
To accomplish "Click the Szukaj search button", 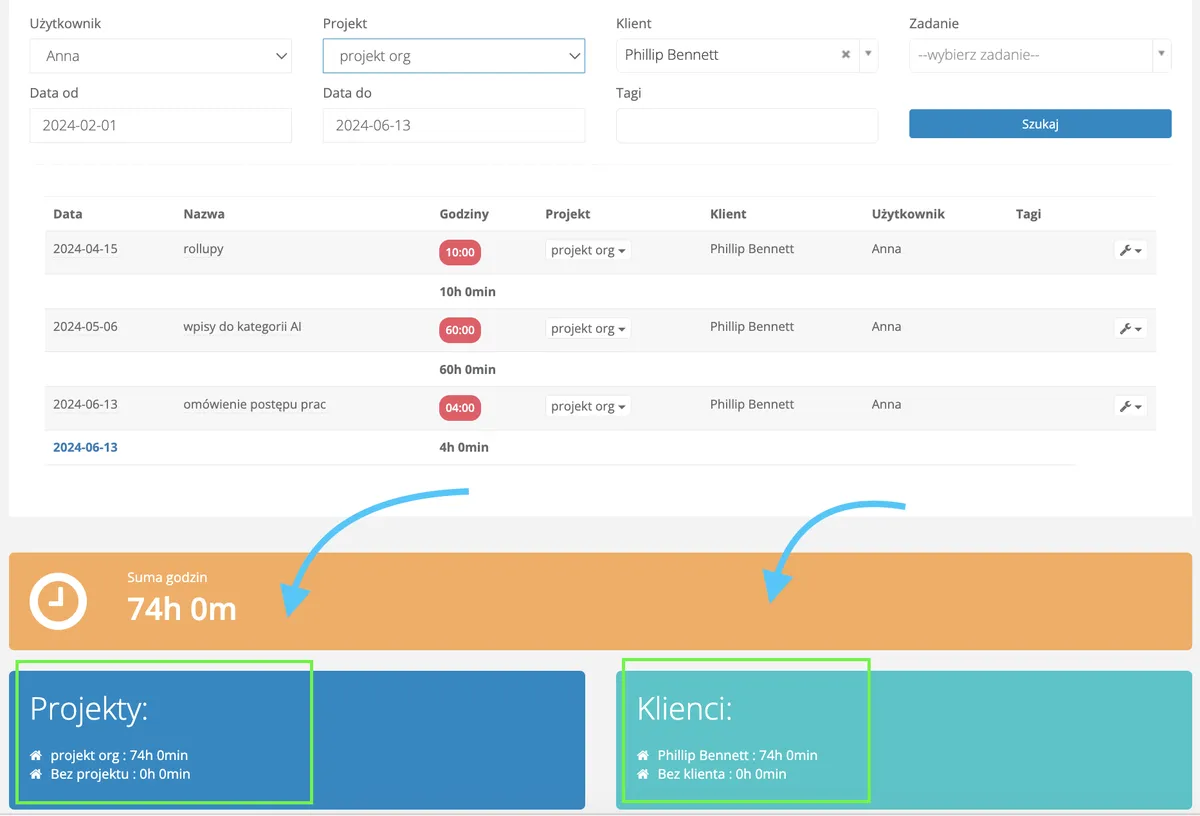I will tap(1040, 124).
